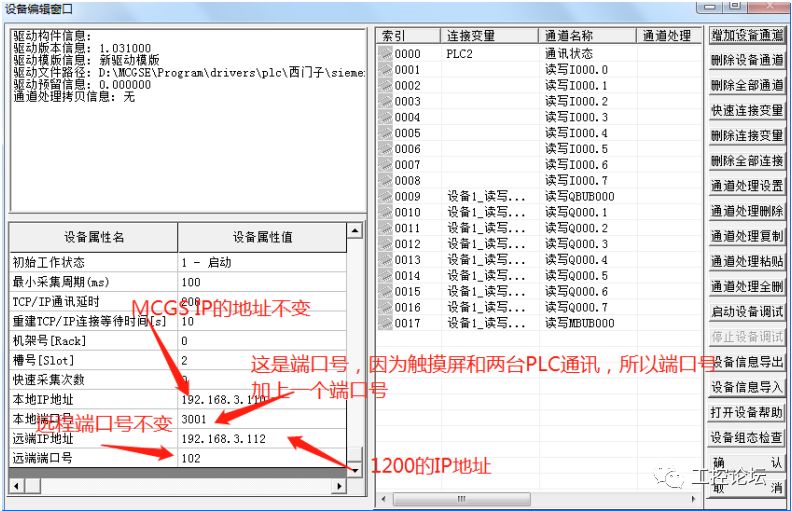Click down arrow of property table scrollbar
The image size is (792, 511).
point(355,470)
